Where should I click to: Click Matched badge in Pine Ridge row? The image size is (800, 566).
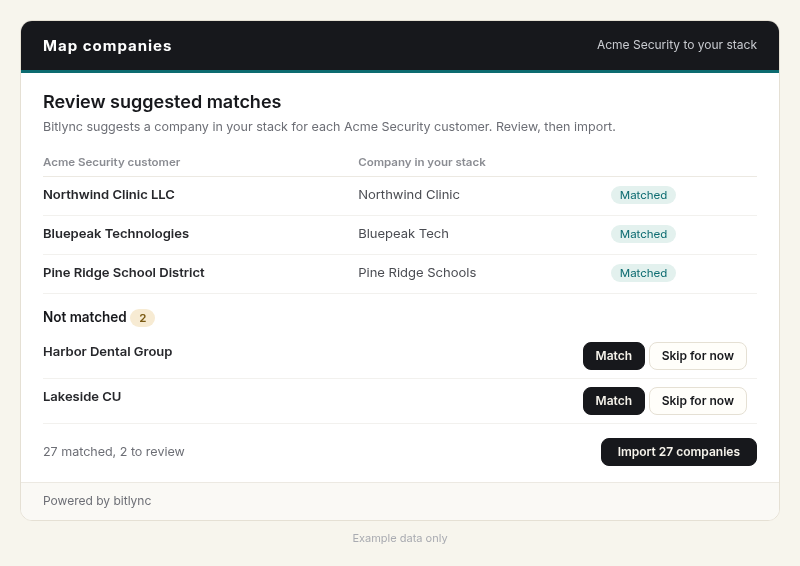643,273
